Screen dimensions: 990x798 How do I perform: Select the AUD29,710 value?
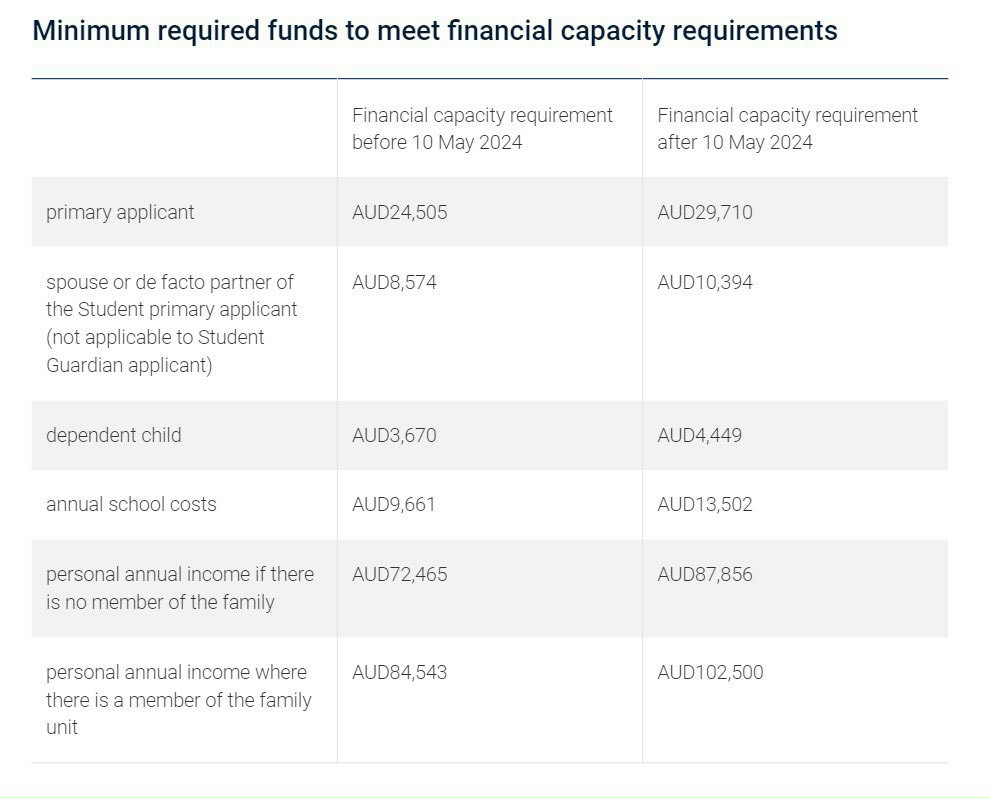tap(705, 212)
